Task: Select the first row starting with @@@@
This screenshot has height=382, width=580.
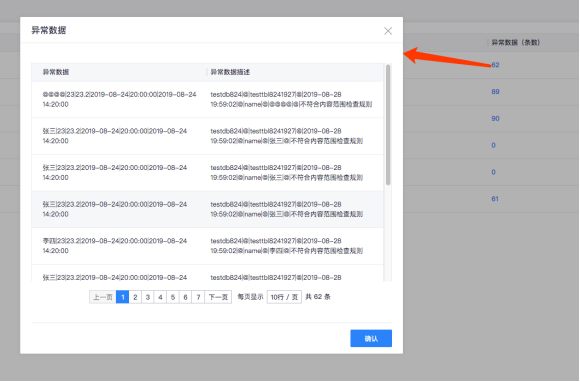Action: 208,99
